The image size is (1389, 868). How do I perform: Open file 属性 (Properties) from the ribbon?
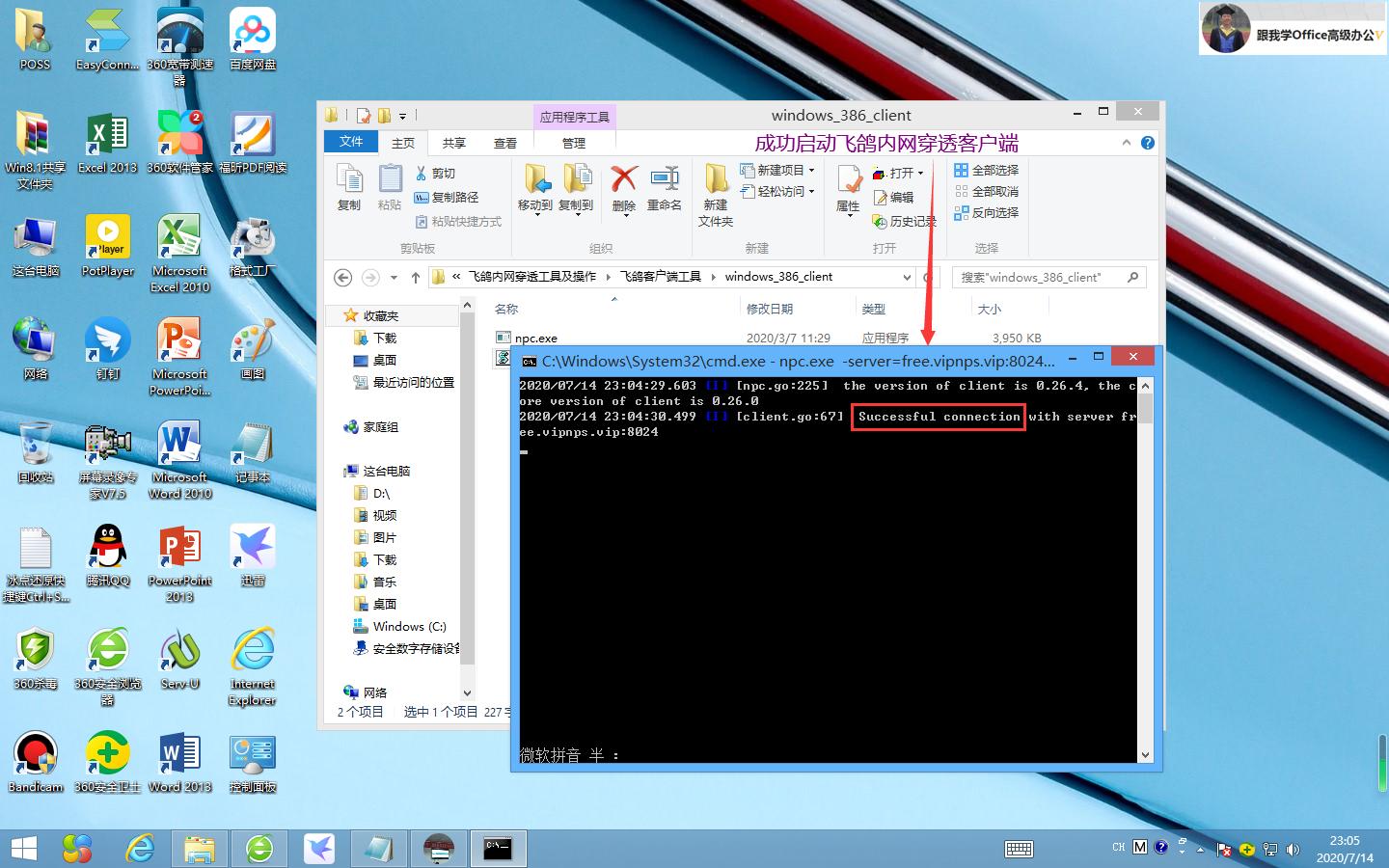coord(847,186)
